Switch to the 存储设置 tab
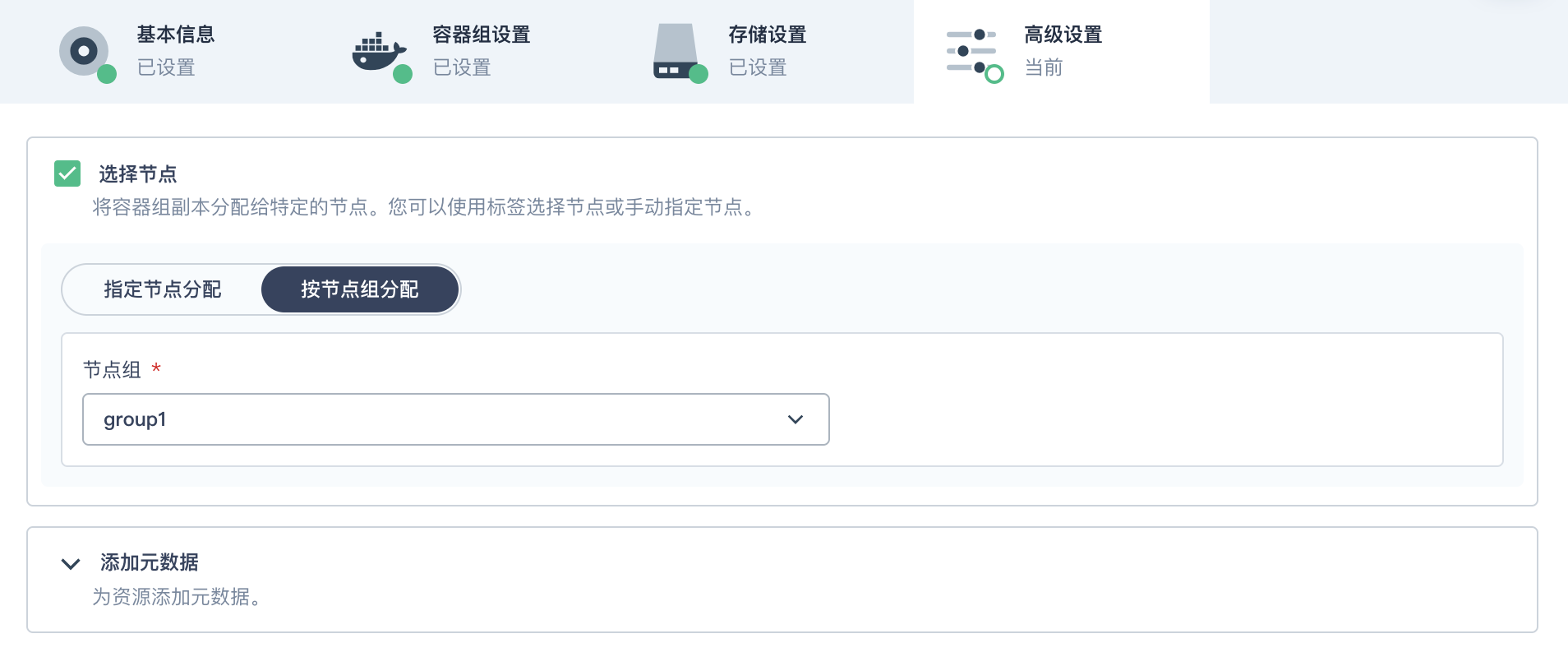Screen dimensions: 1568x666 [x=768, y=35]
